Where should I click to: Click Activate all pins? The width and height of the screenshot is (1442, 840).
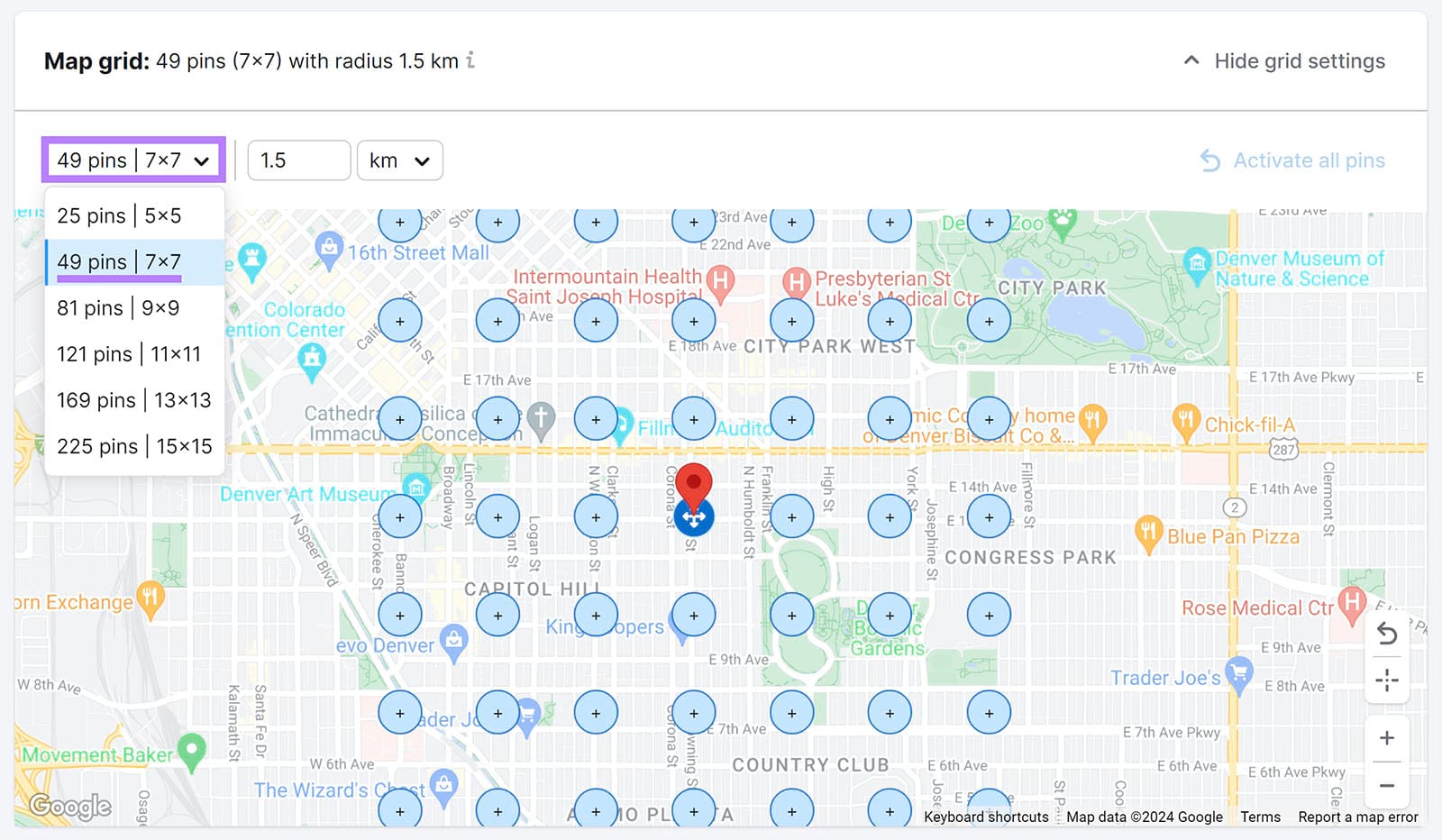pos(1308,160)
